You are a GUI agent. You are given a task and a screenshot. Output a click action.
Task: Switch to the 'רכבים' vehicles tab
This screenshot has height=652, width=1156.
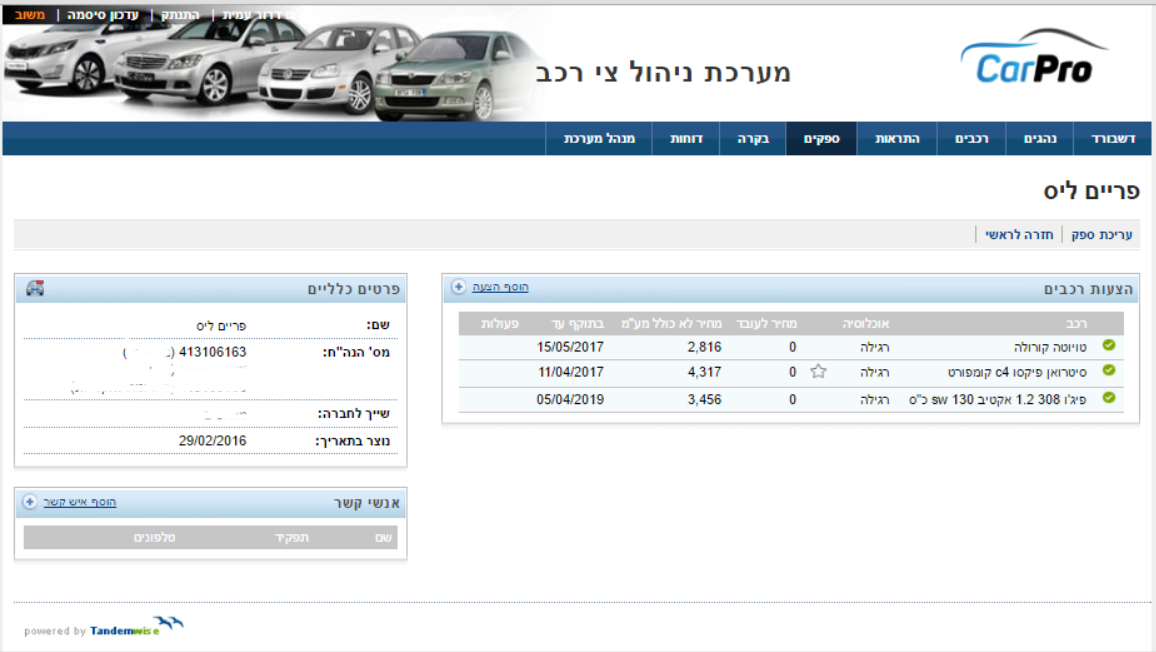point(971,139)
